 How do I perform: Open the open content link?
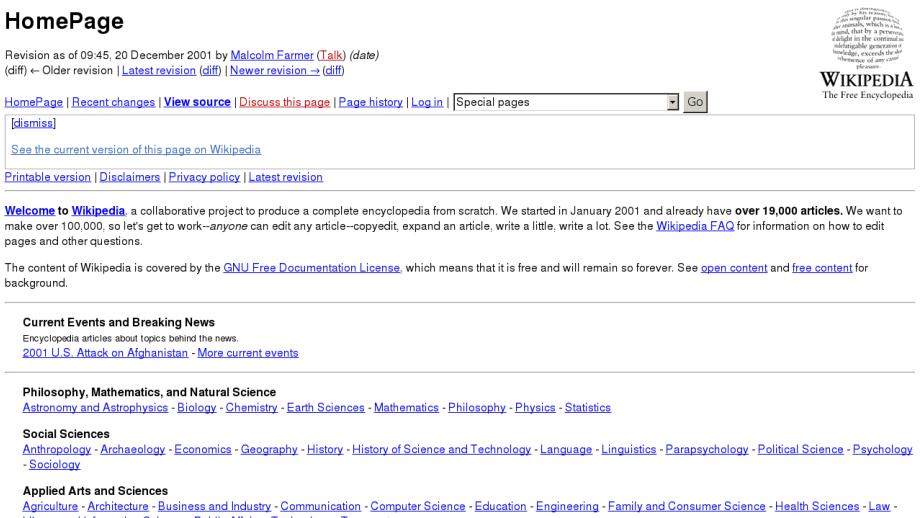tap(734, 268)
